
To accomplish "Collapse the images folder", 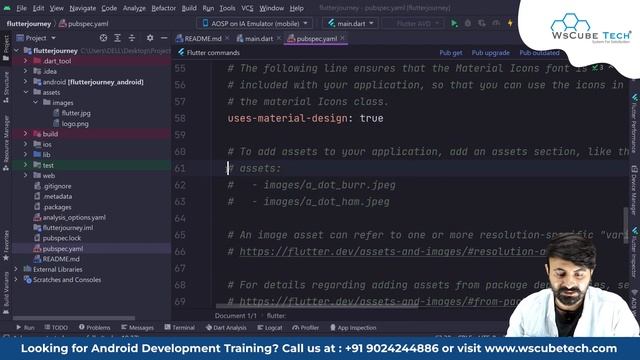I will 36,102.
